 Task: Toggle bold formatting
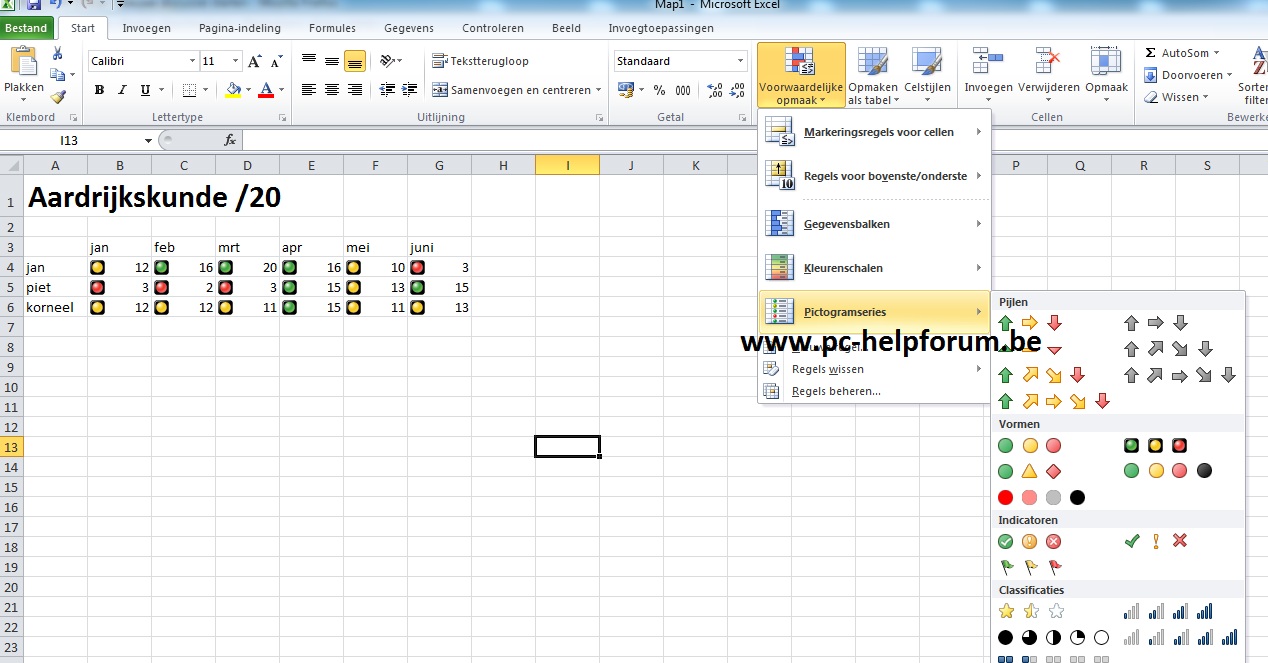(99, 90)
